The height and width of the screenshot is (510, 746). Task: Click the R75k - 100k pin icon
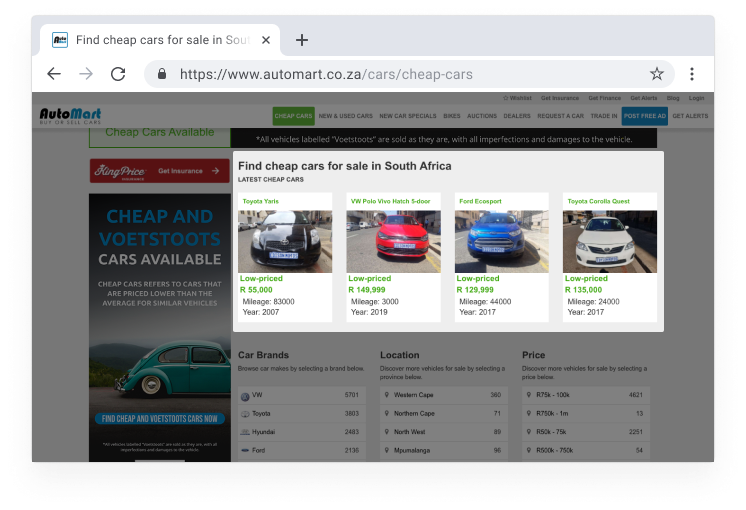(529, 395)
